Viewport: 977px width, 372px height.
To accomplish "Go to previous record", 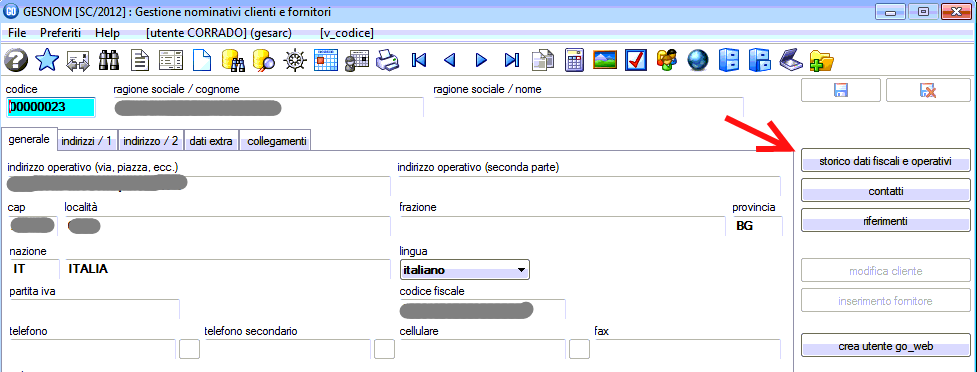I will click(x=450, y=60).
